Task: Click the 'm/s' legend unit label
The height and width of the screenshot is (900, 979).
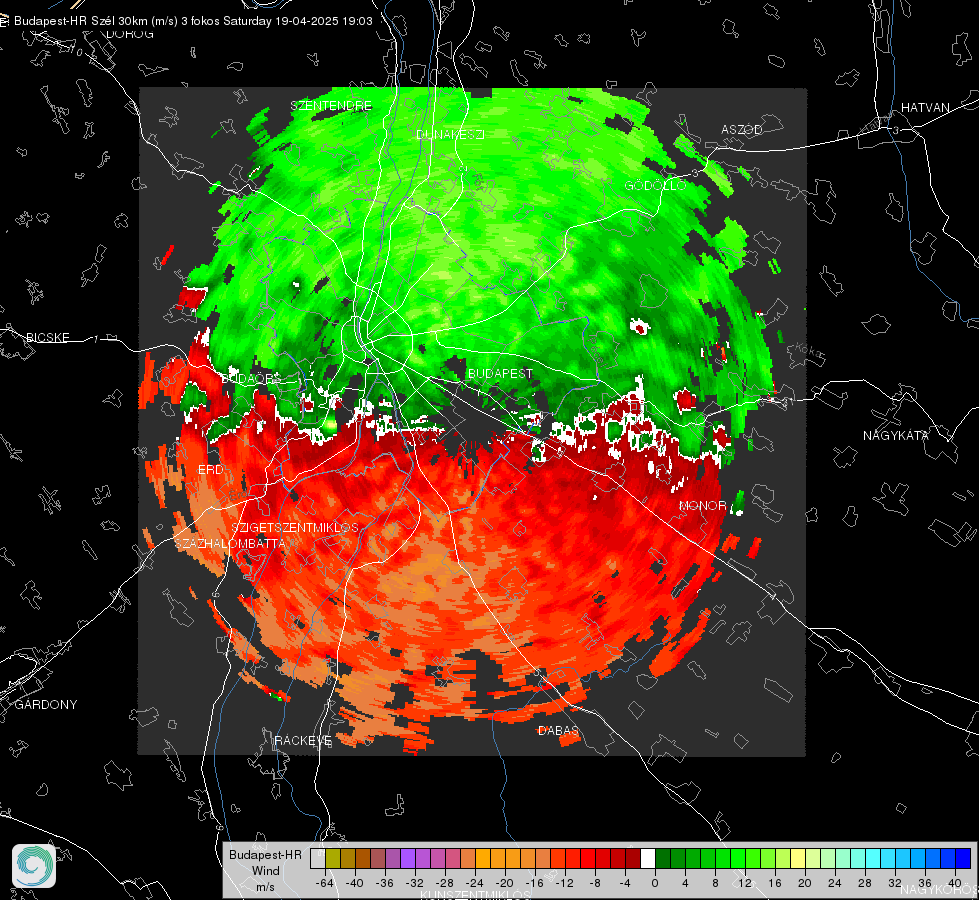Action: [265, 886]
